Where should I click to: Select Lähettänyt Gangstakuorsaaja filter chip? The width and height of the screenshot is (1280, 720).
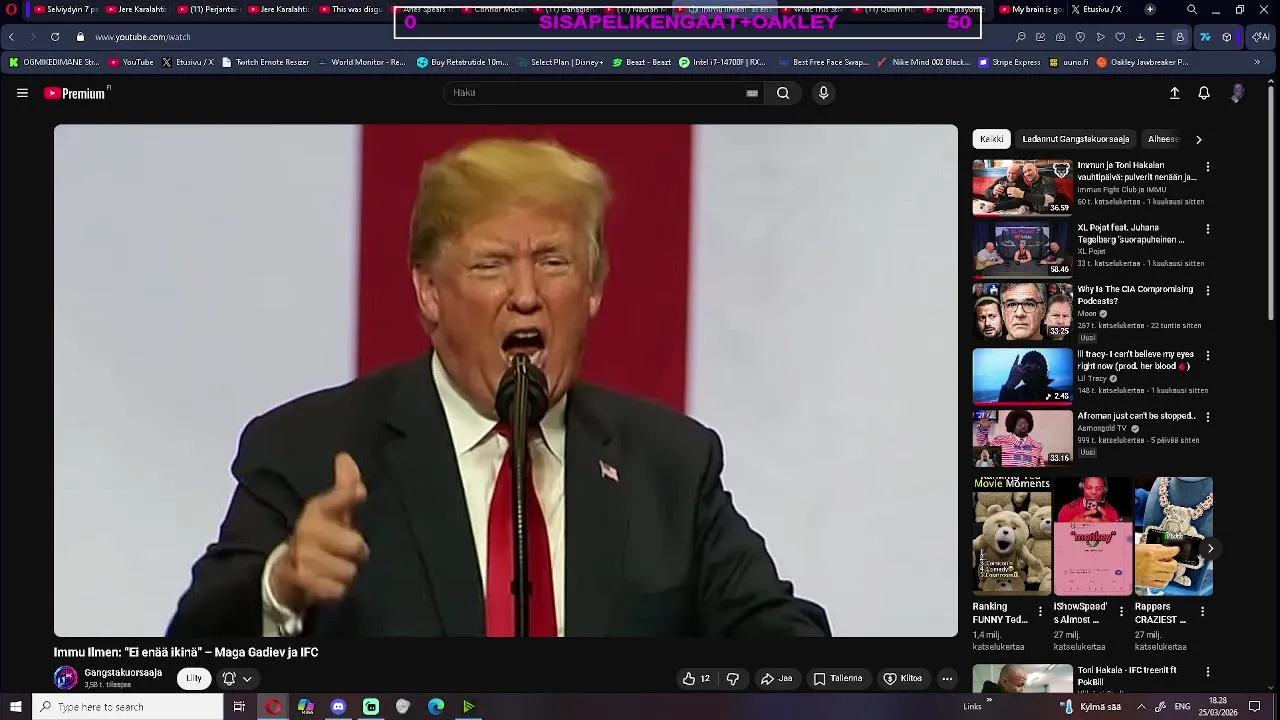point(1076,139)
